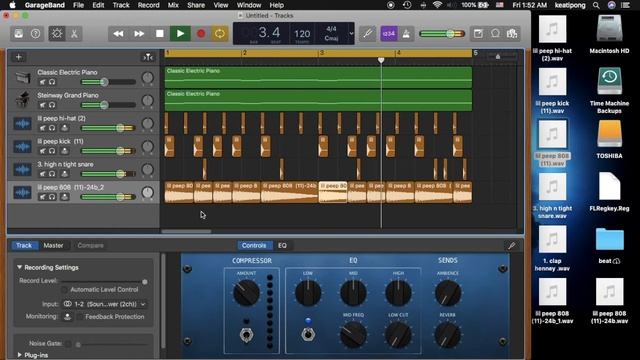Open the Library button in toolbar
This screenshot has width=640, height=360.
tap(19, 33)
